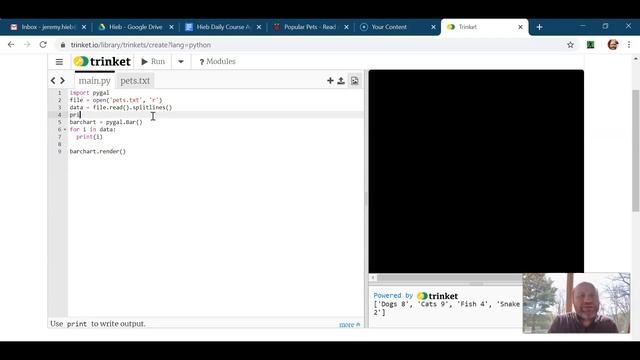Go back in browser history
The height and width of the screenshot is (360, 640).
11,44
